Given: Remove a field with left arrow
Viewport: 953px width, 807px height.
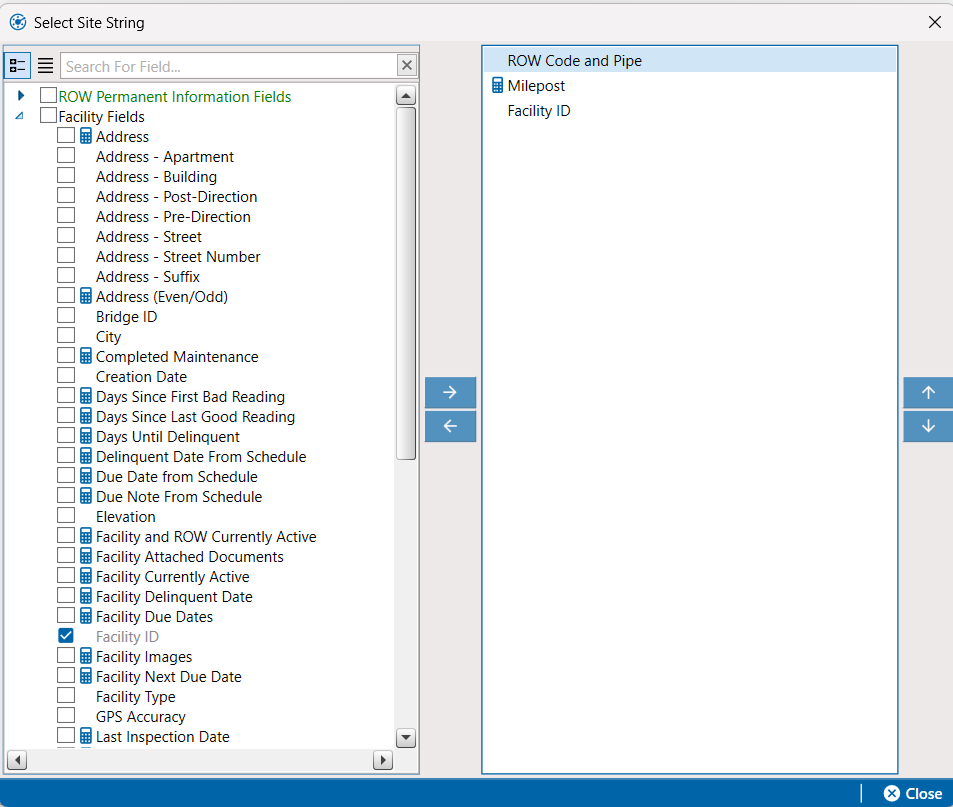Looking at the screenshot, I should pos(450,426).
